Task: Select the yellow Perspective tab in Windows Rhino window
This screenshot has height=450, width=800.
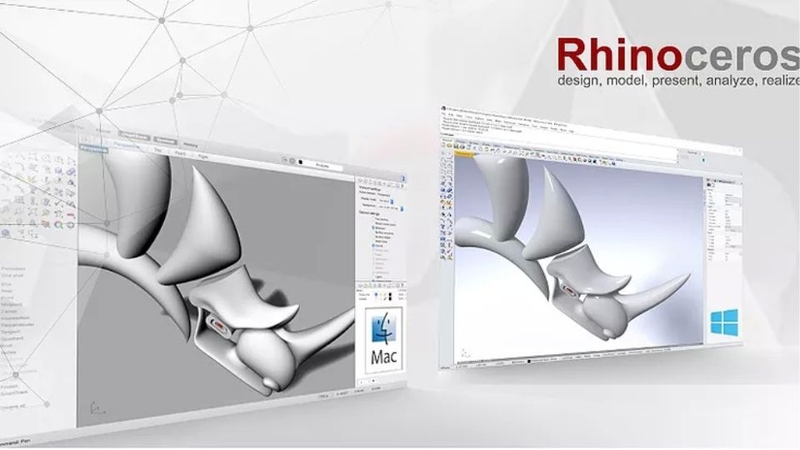Action: pos(464,153)
